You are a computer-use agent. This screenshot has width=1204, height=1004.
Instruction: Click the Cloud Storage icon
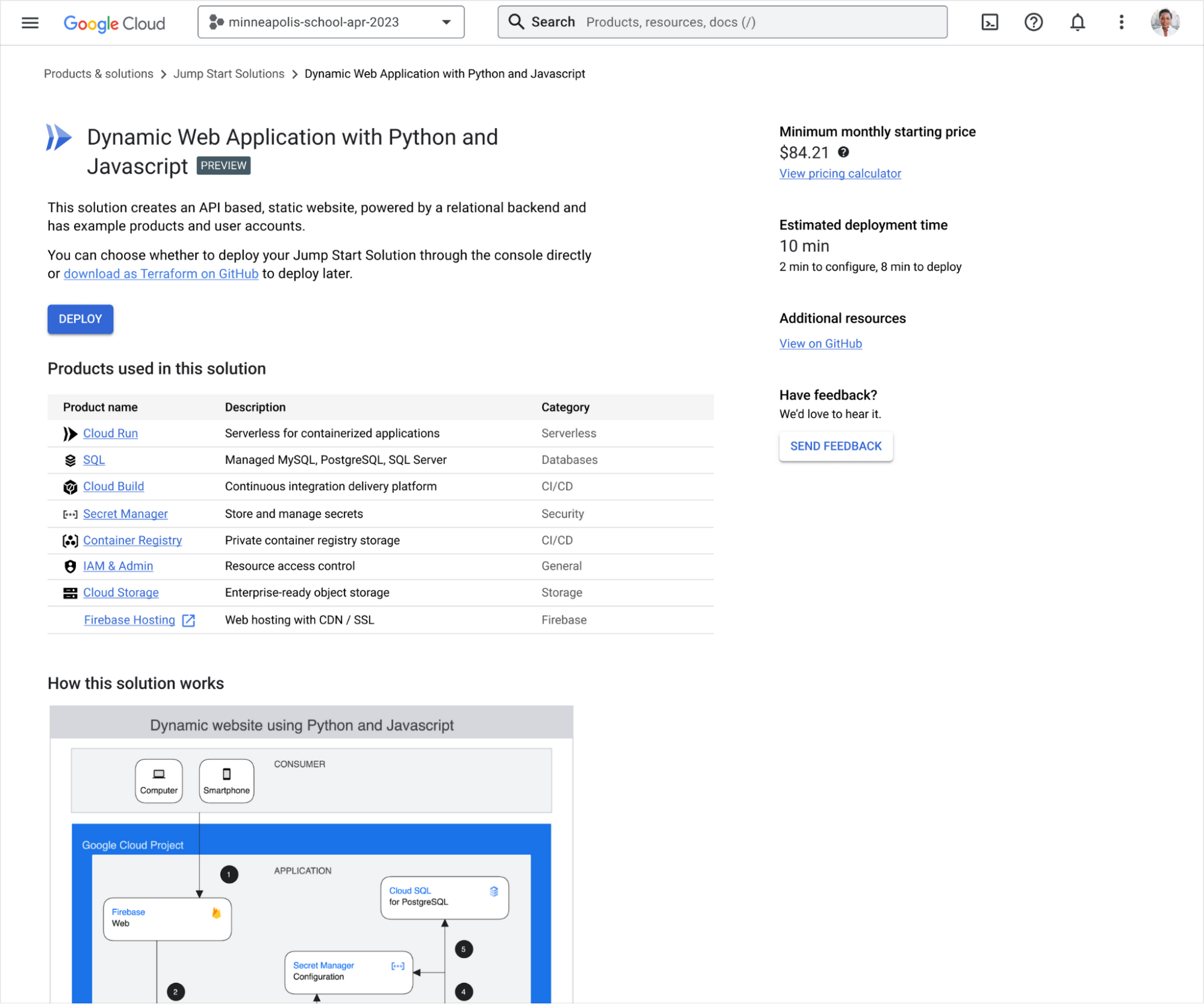[x=69, y=593]
